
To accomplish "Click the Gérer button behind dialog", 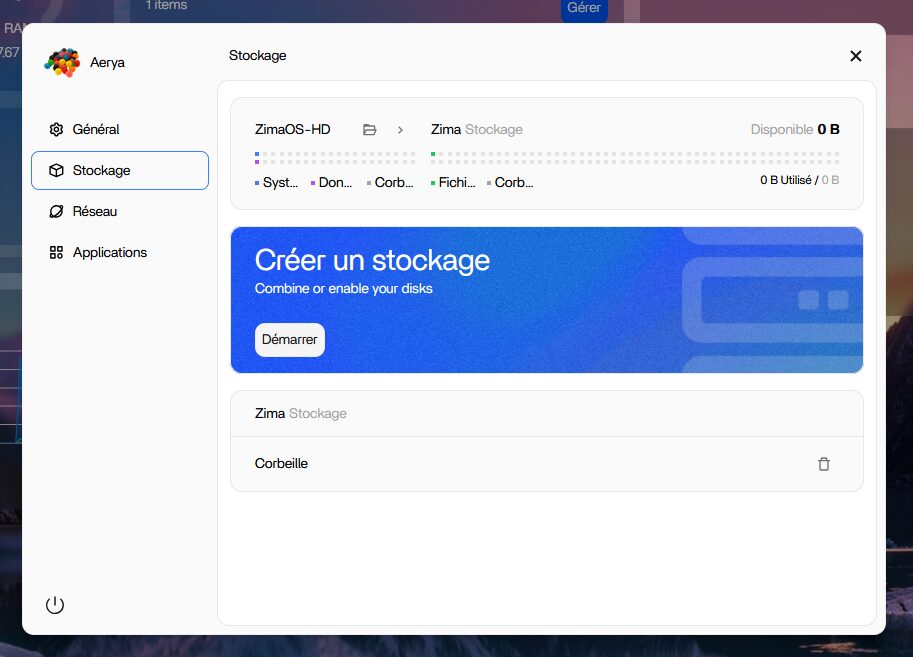I will click(x=584, y=8).
